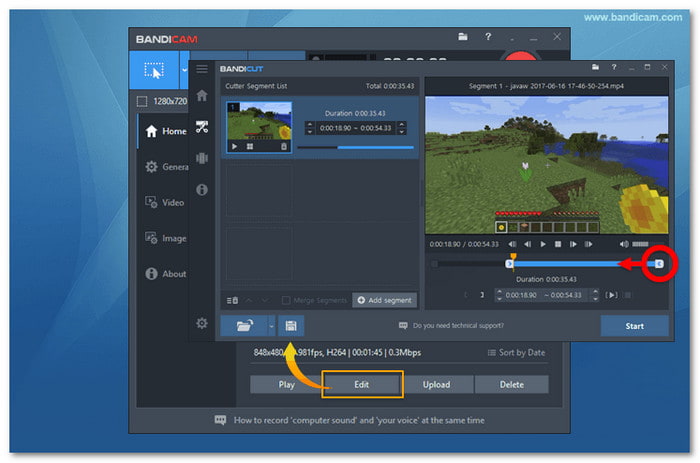Screen dimensions: 700x463
Task: Click the Start button in Bandicut
Action: pyautogui.click(x=634, y=326)
